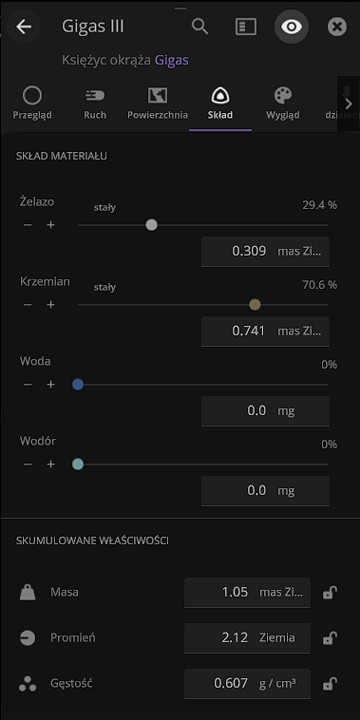
Task: Open the Żelazo mass unit dropdown
Action: 300,252
